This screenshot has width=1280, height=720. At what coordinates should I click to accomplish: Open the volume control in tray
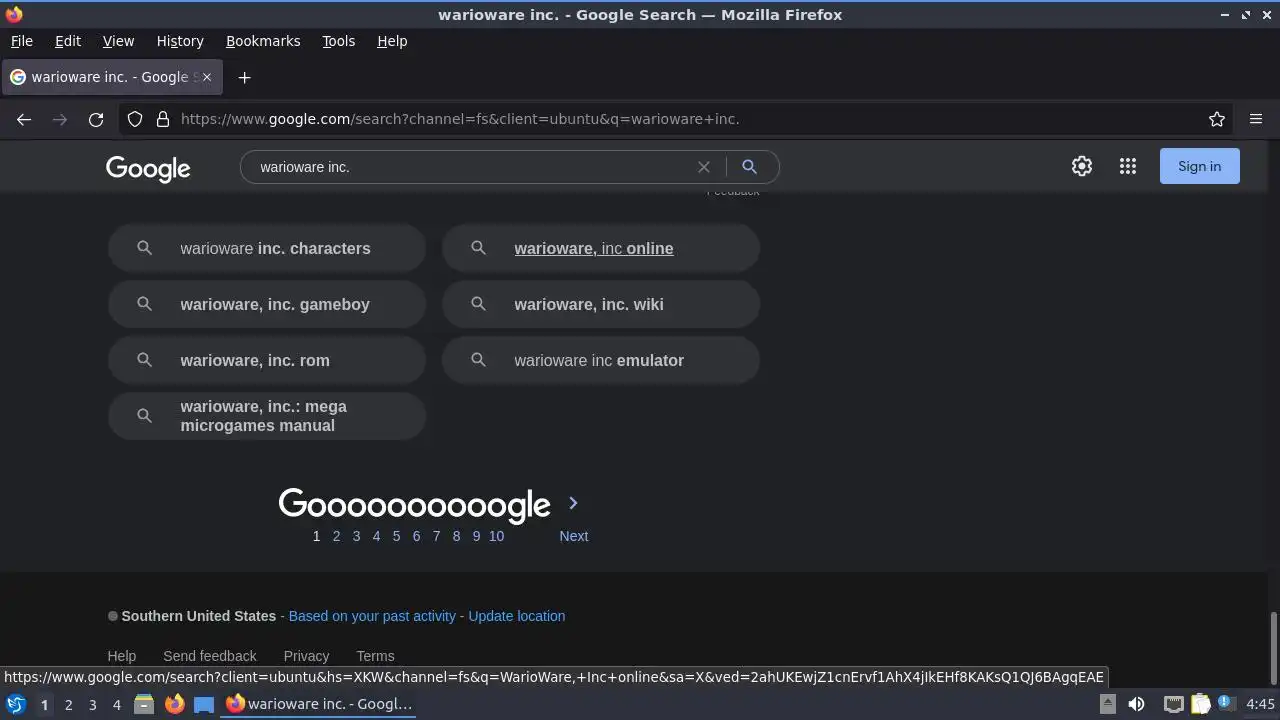click(1136, 704)
